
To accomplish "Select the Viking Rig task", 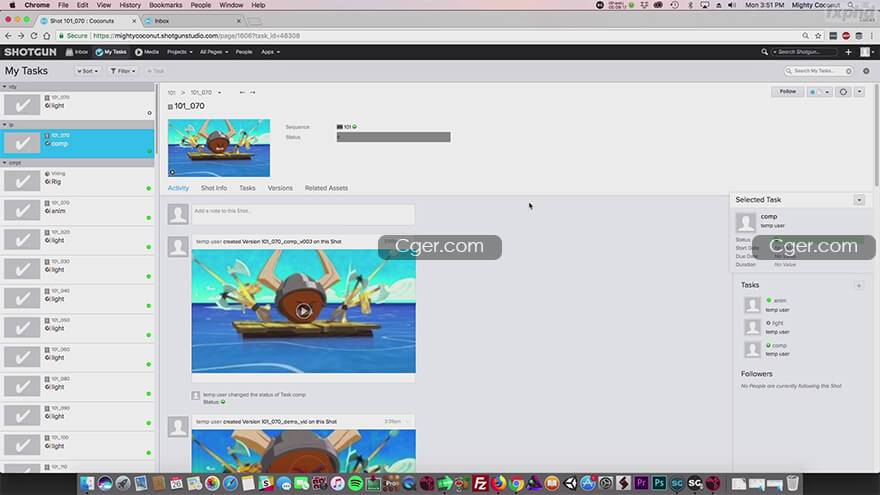I will pyautogui.click(x=77, y=181).
